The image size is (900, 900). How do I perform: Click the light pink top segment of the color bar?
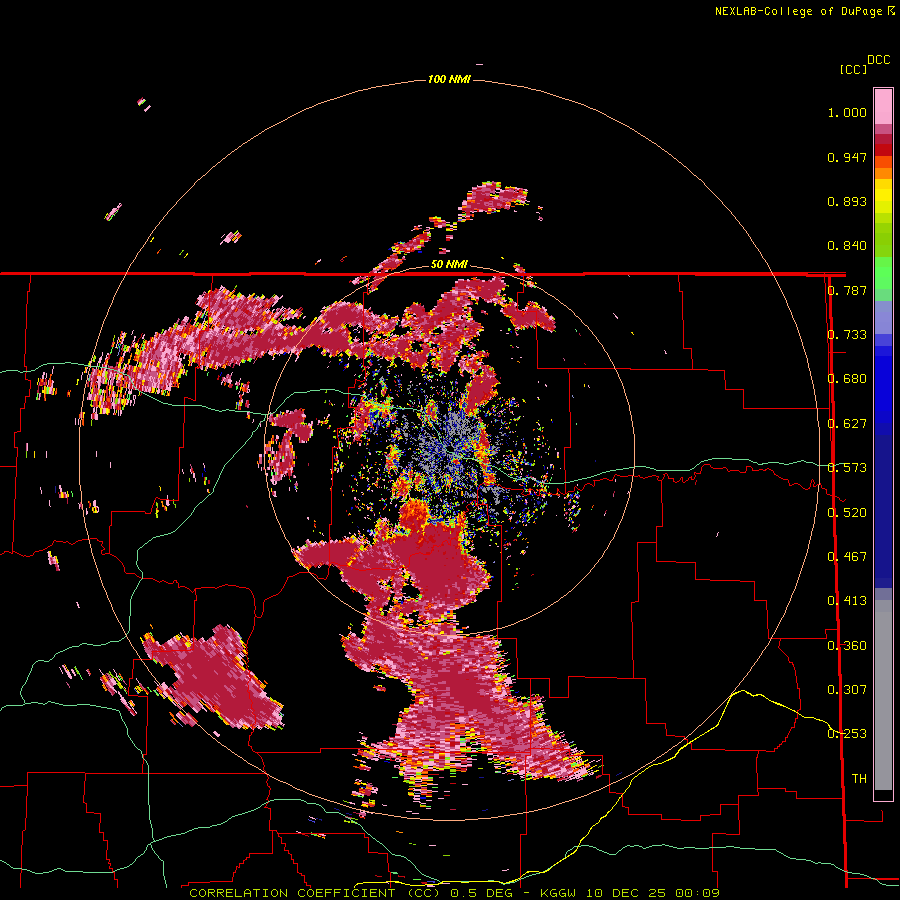[883, 106]
